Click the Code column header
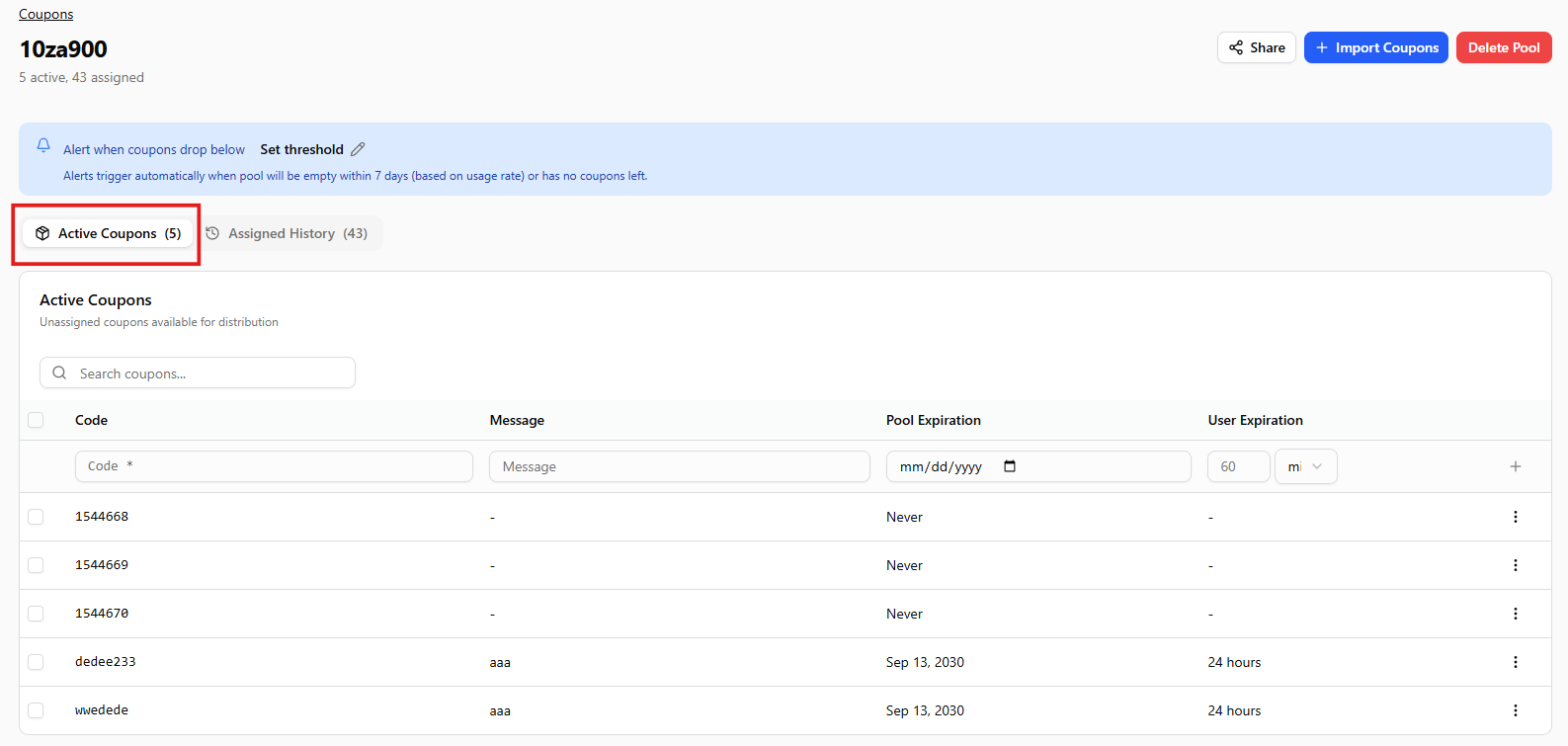Screen dimensions: 1568x746 [x=91, y=420]
